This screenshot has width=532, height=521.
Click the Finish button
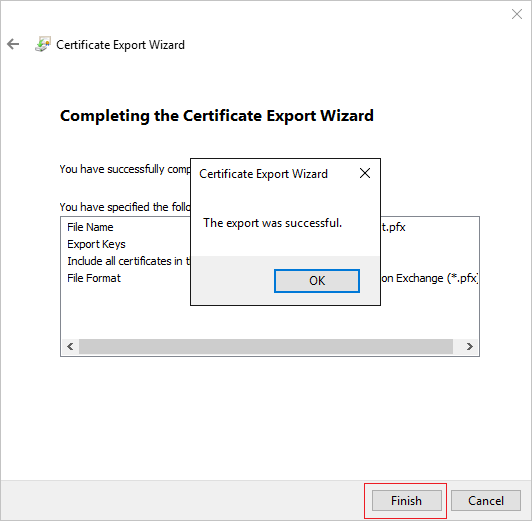point(406,500)
